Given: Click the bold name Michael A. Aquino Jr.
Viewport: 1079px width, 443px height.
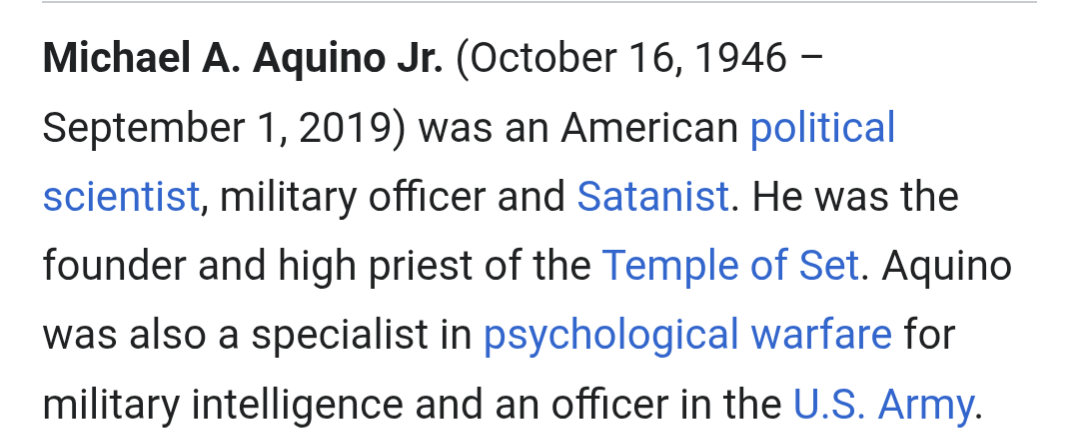Looking at the screenshot, I should [243, 58].
